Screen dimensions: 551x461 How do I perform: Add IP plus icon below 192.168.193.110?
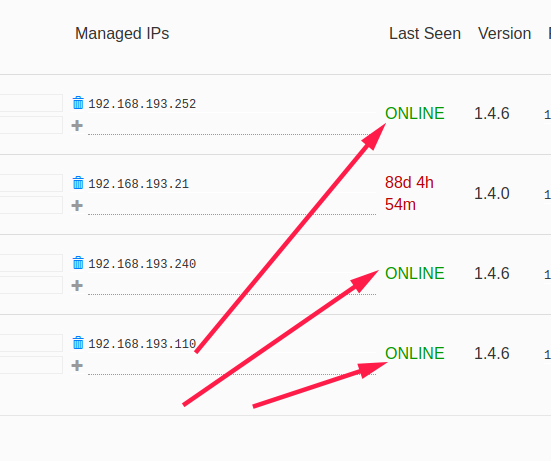tap(77, 365)
